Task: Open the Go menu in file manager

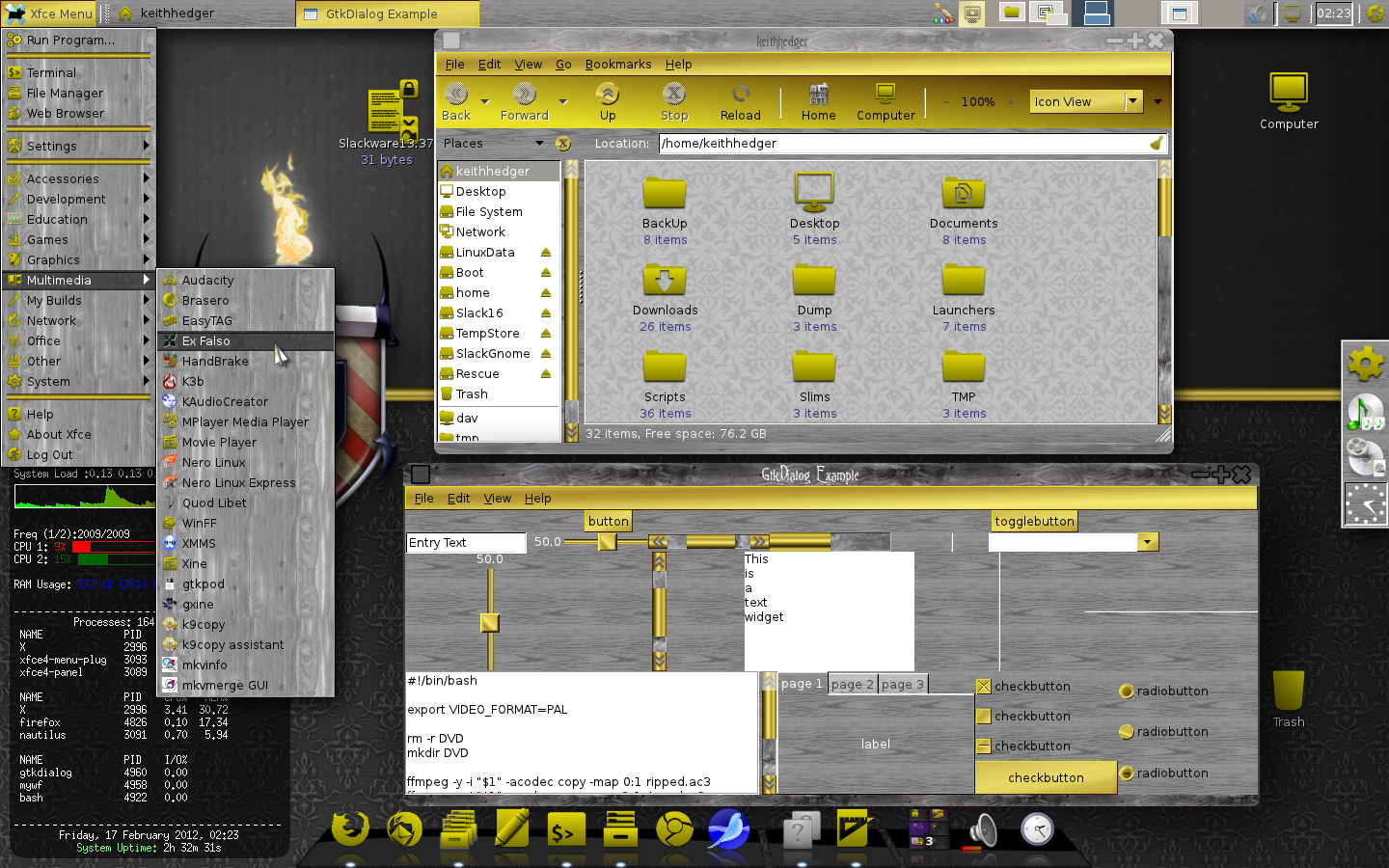Action: click(x=563, y=65)
